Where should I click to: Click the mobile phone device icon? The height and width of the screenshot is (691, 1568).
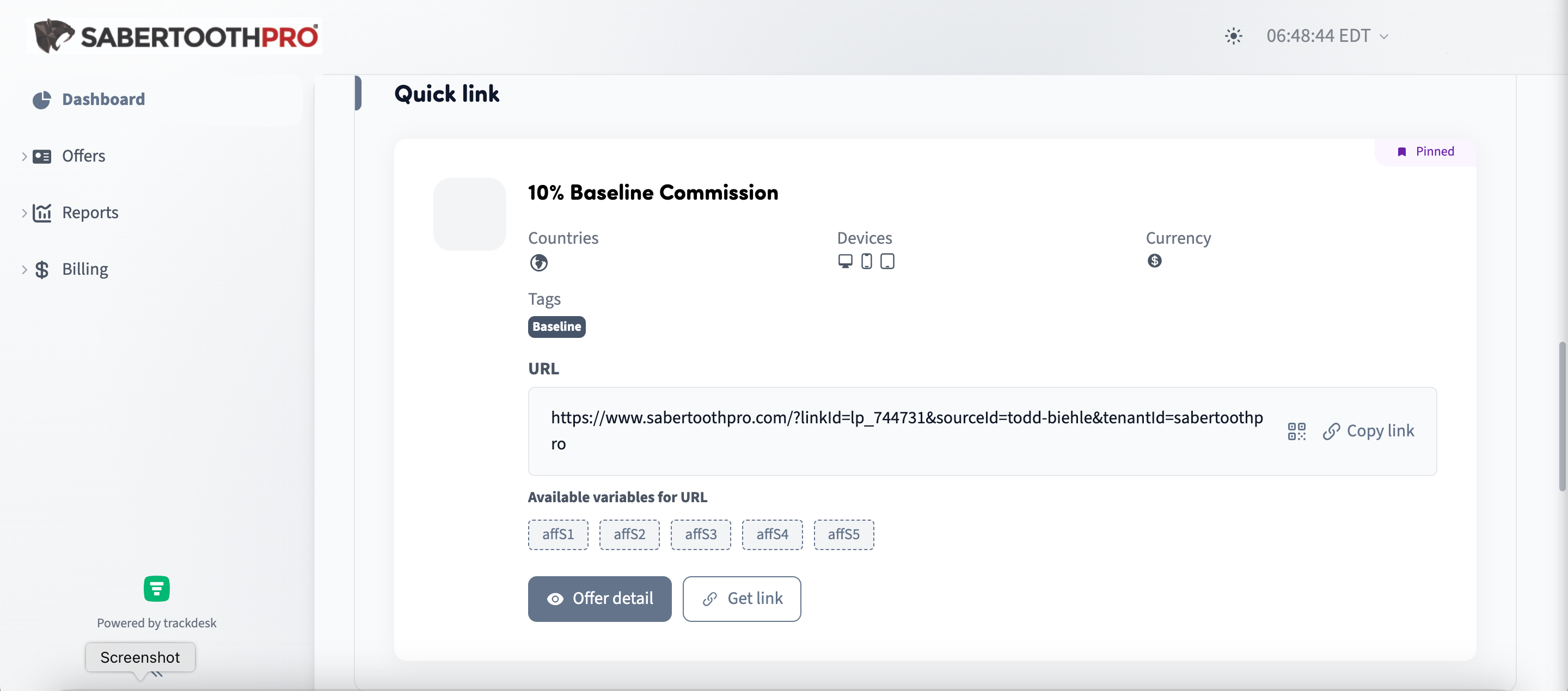pyautogui.click(x=866, y=261)
